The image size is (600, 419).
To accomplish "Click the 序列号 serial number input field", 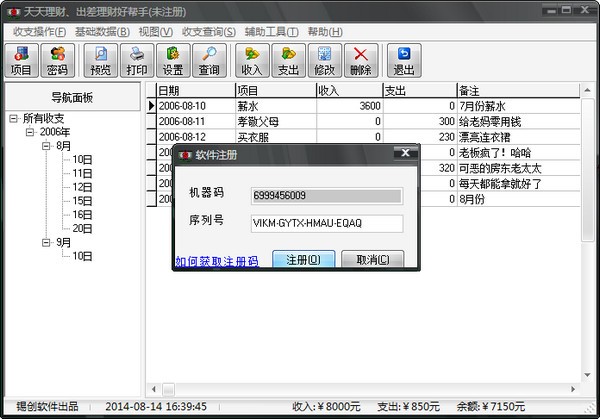I will pyautogui.click(x=326, y=224).
